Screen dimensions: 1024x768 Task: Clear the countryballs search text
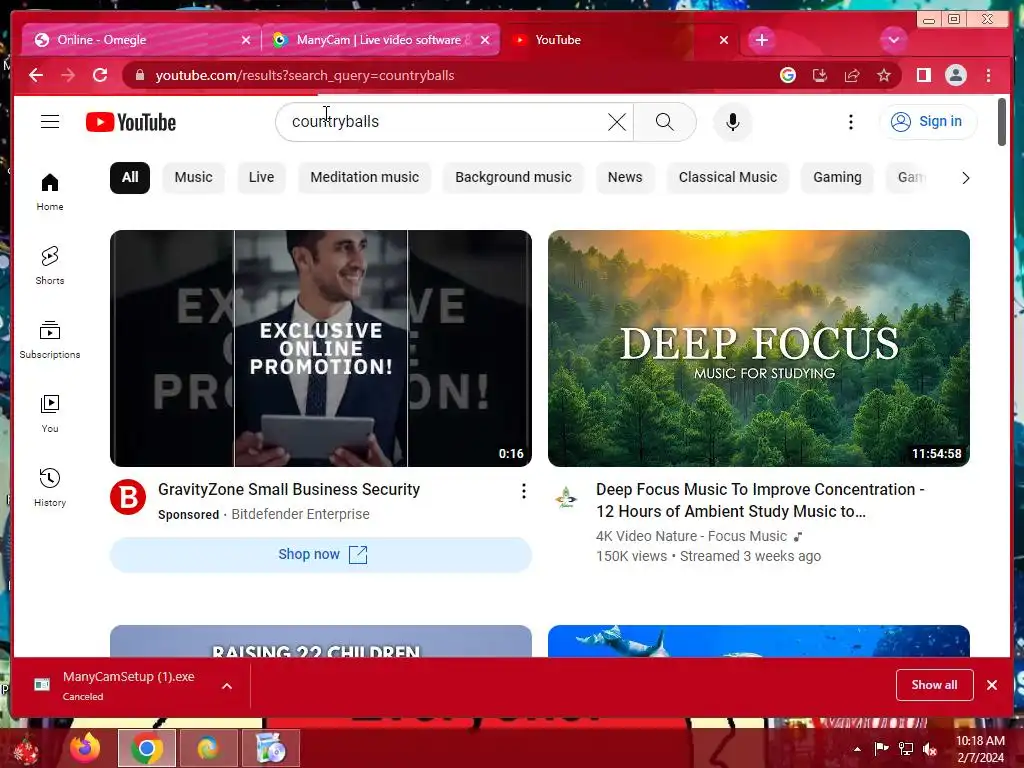tap(616, 121)
